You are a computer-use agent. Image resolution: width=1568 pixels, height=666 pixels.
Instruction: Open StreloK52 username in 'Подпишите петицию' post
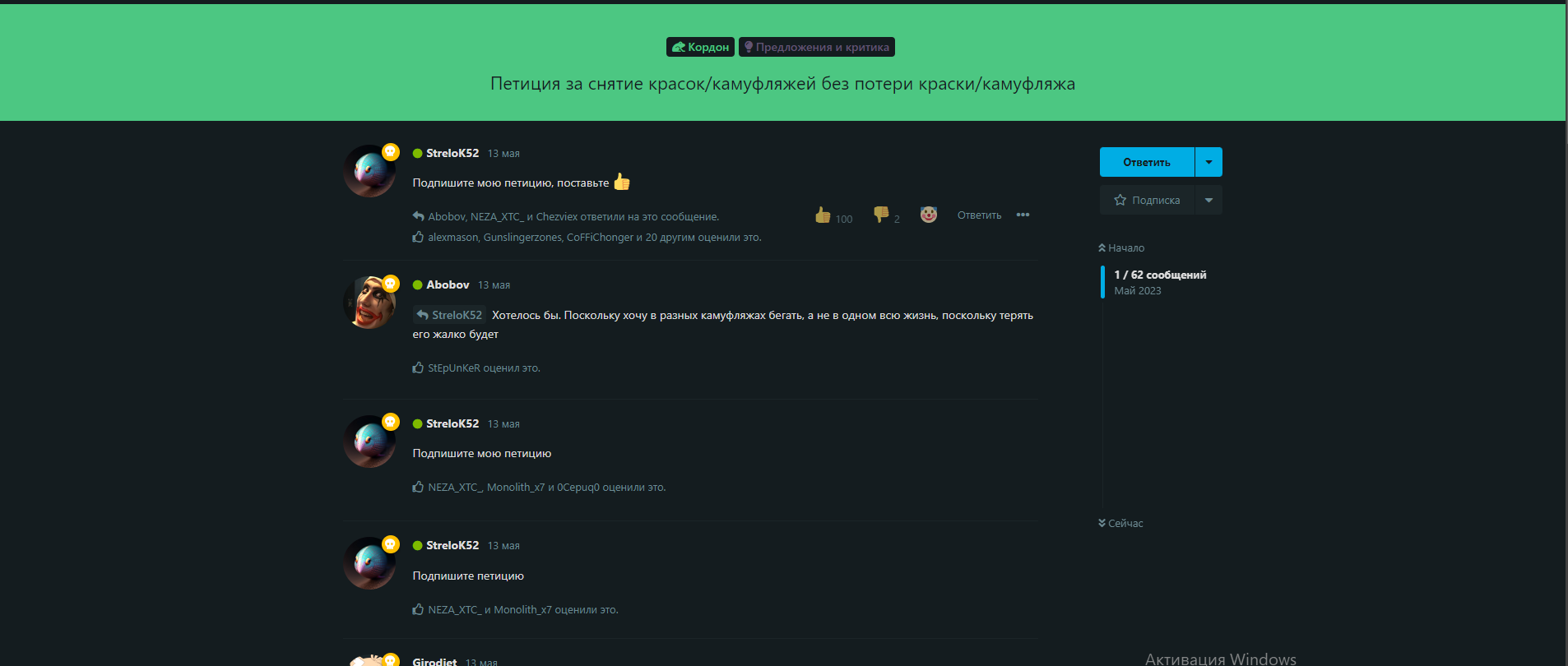pyautogui.click(x=452, y=545)
